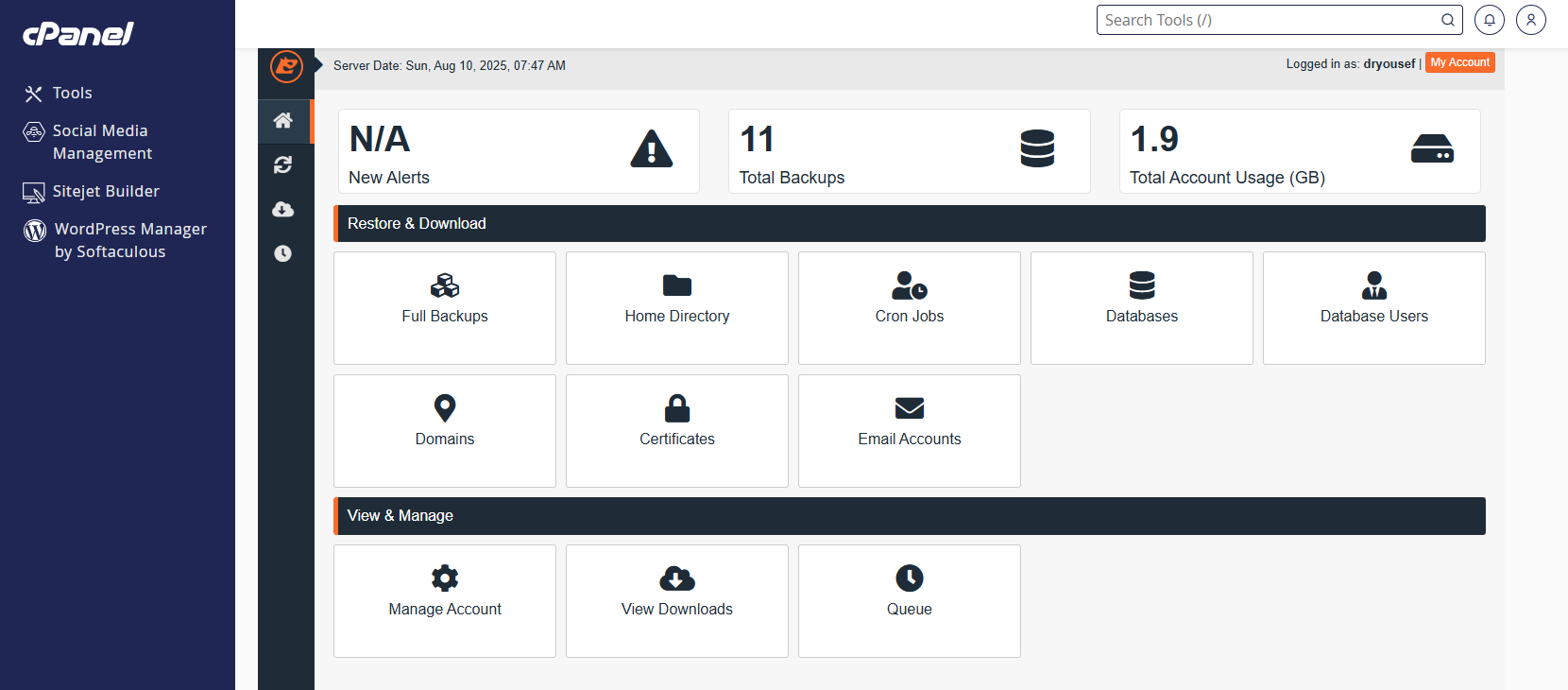Click the notifications bell icon
This screenshot has height=690, width=1568.
[x=1490, y=20]
